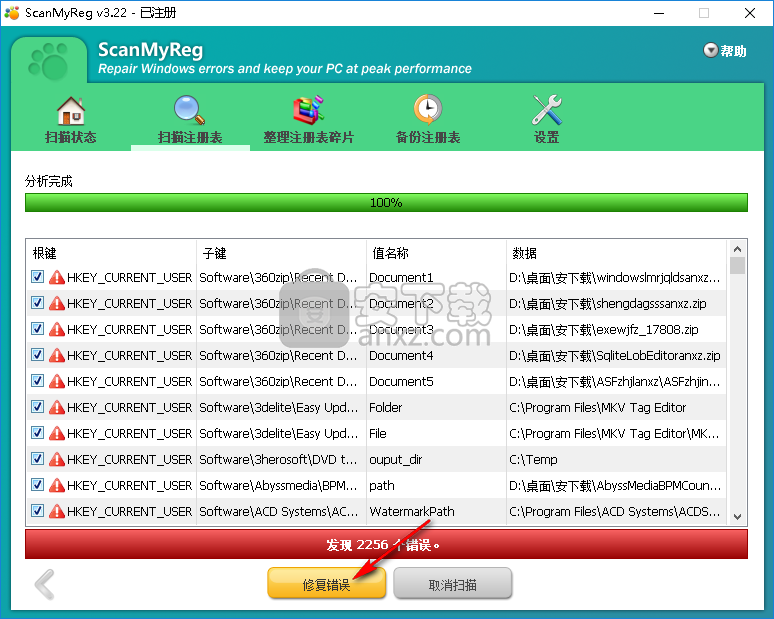Click the 帮助 dropdown icon
Screen dimensions: 774x619
point(710,50)
